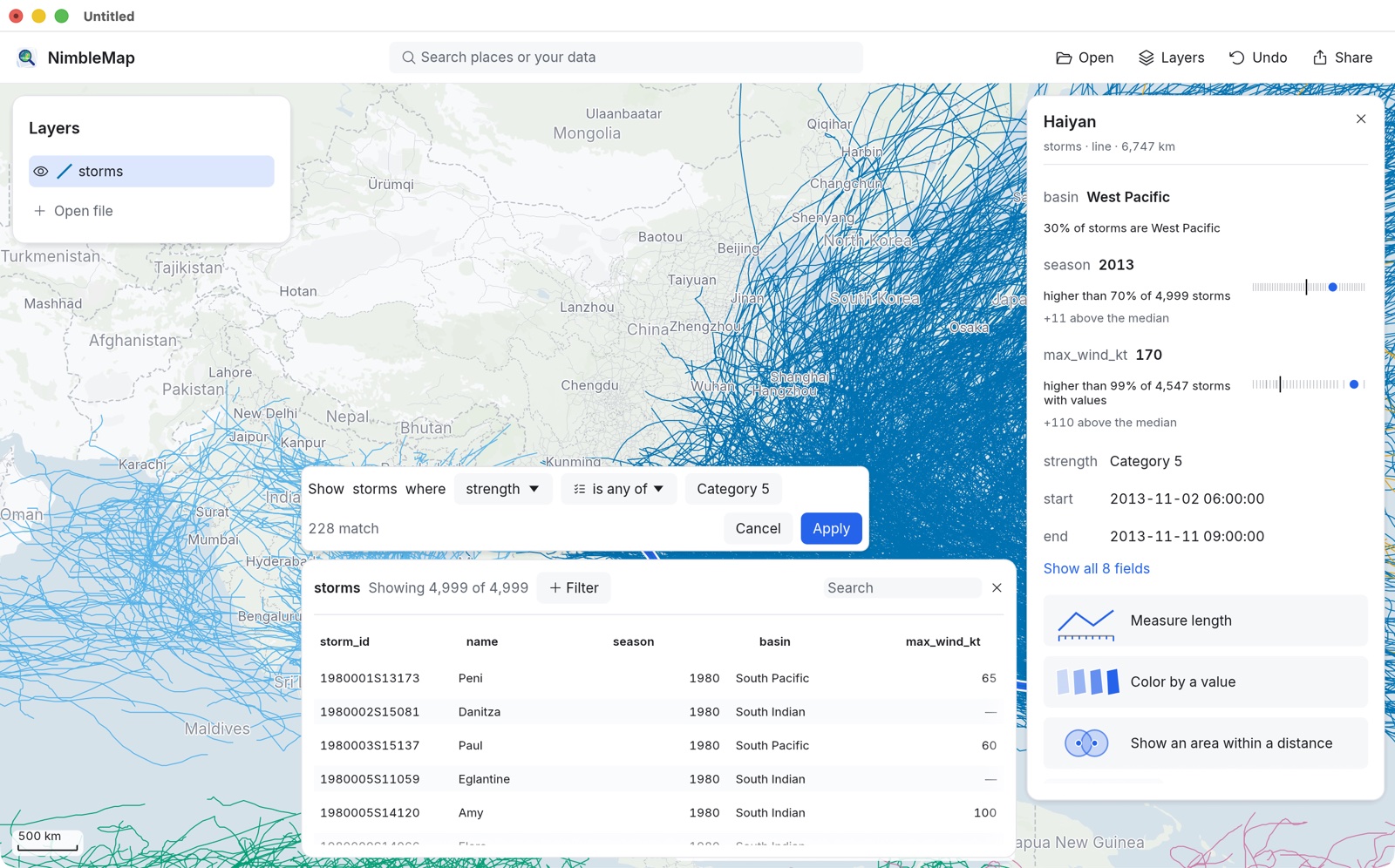The width and height of the screenshot is (1395, 868).
Task: Apply the storms filter
Action: tap(831, 528)
